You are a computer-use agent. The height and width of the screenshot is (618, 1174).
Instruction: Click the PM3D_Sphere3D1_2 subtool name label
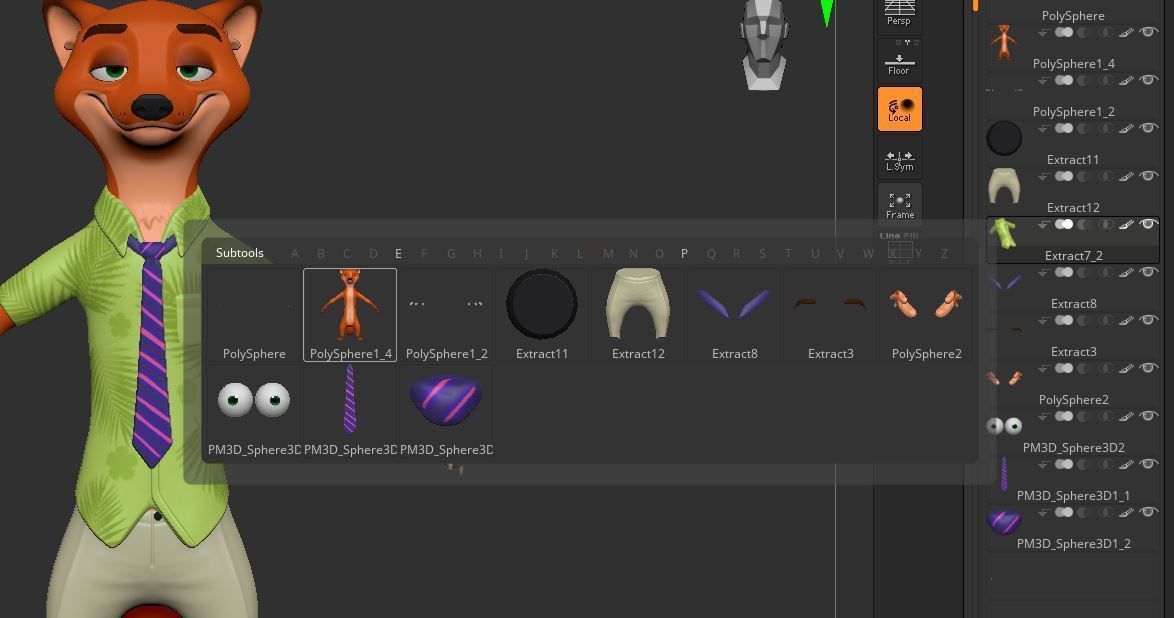[1074, 544]
